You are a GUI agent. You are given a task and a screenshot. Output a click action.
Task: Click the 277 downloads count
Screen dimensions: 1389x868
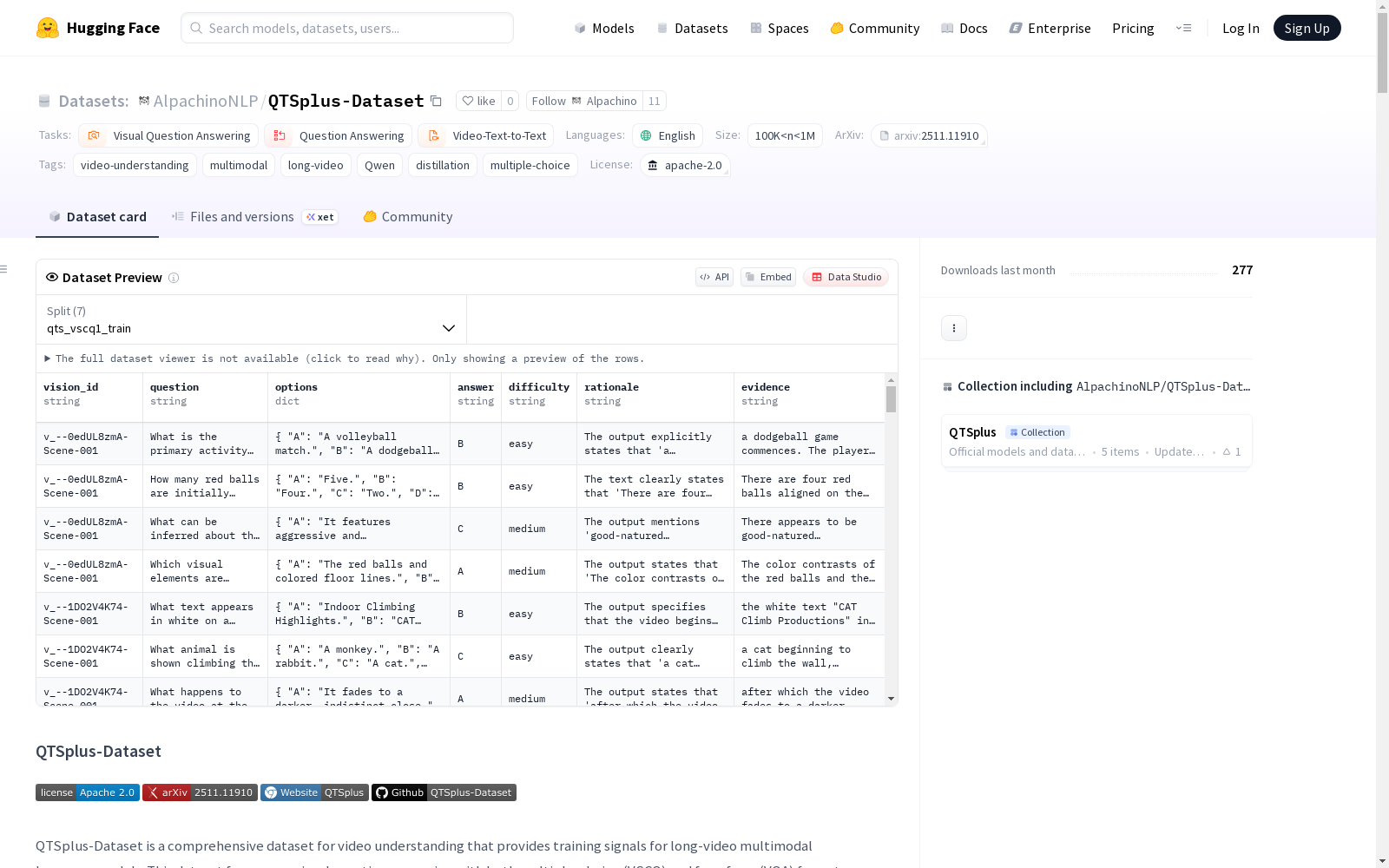(1242, 270)
